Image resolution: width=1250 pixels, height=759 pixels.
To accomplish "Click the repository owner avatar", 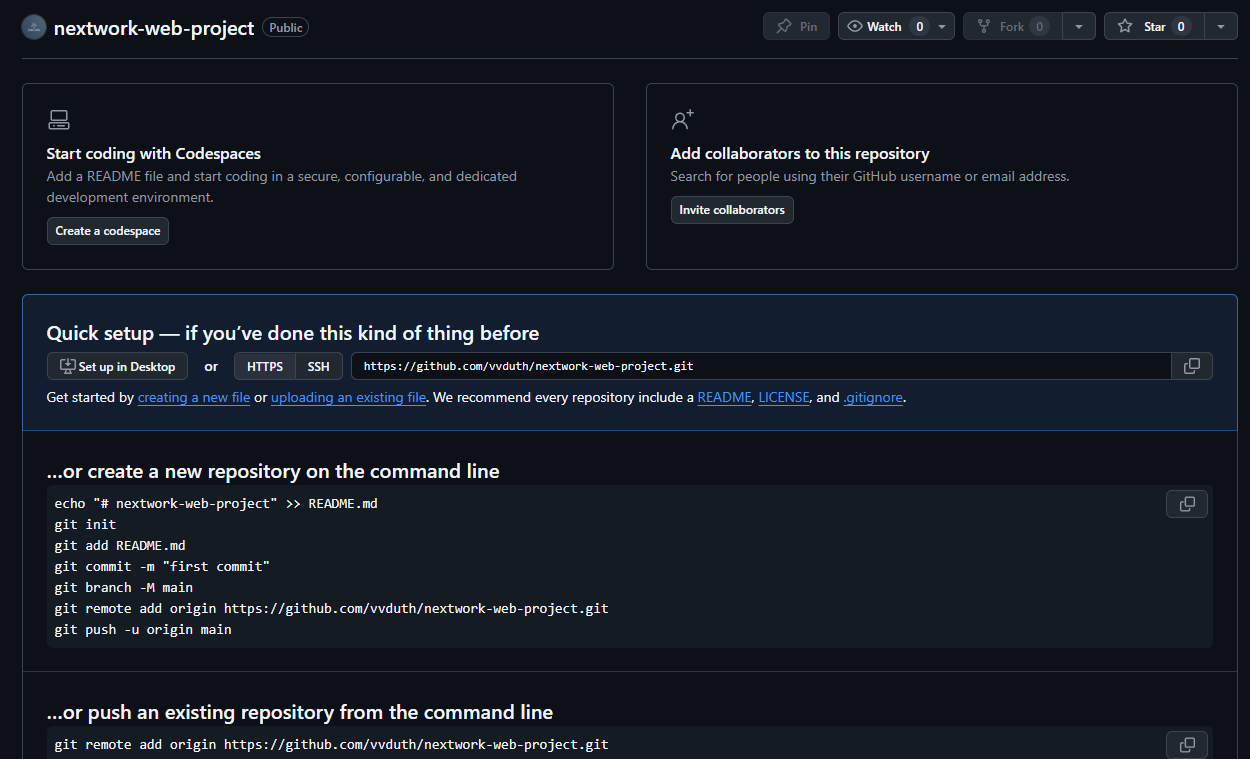I will pyautogui.click(x=33, y=26).
